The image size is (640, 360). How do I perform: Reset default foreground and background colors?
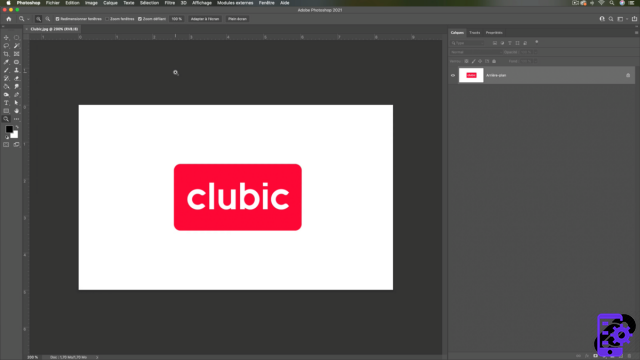pos(7,137)
